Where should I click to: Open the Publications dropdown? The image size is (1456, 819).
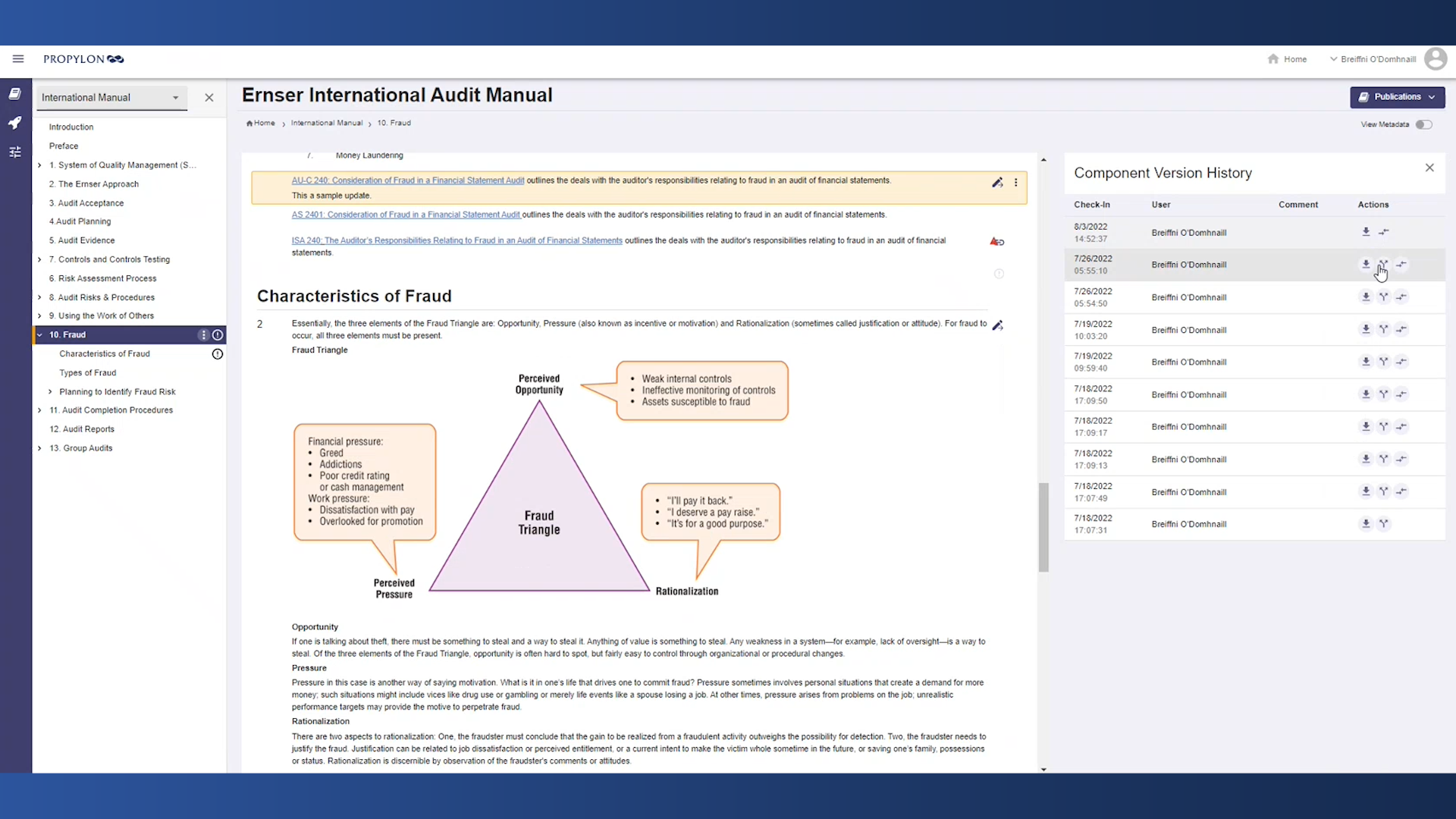coord(1397,96)
